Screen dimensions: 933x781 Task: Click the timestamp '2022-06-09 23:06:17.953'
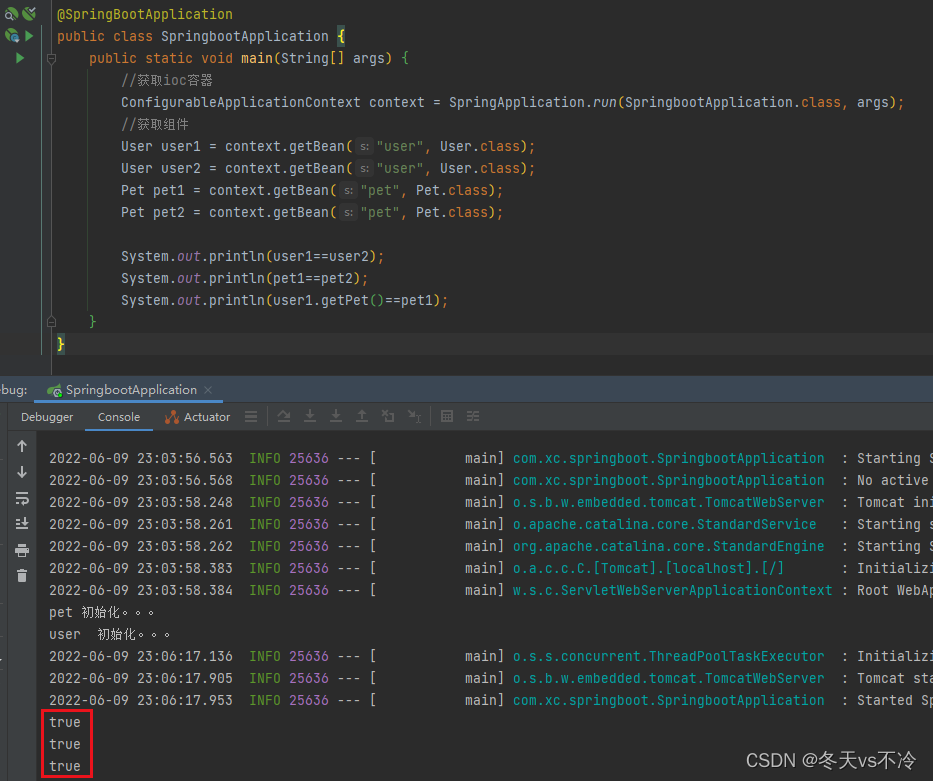pos(141,701)
